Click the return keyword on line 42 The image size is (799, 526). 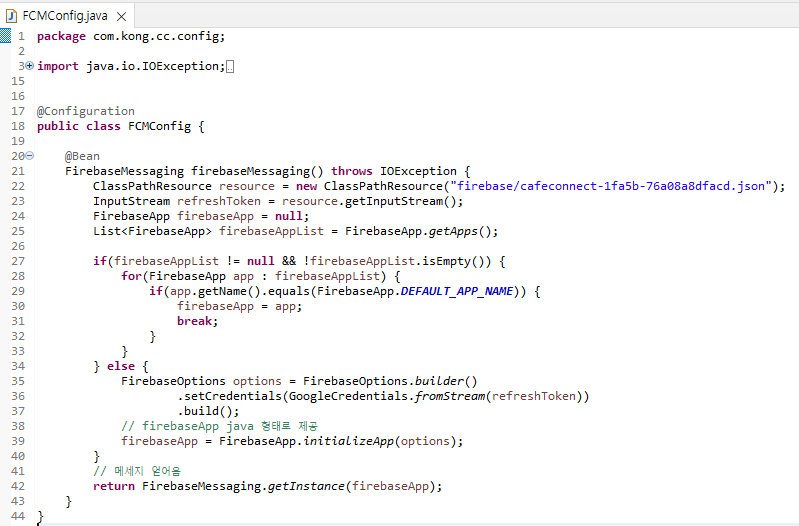point(114,486)
